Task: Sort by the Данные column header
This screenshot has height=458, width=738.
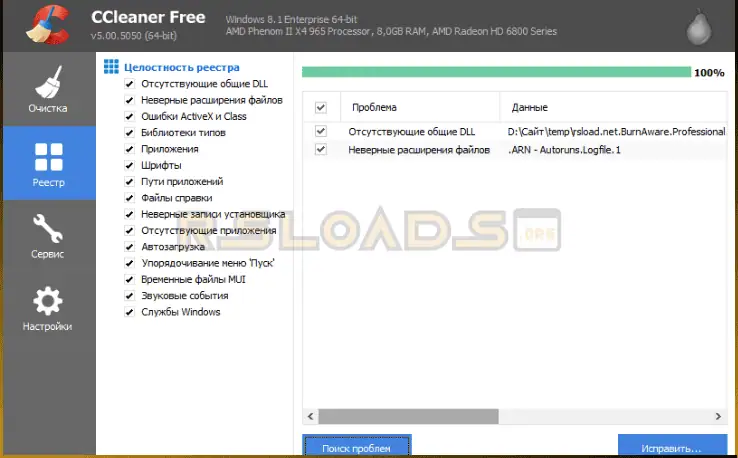Action: 614,107
